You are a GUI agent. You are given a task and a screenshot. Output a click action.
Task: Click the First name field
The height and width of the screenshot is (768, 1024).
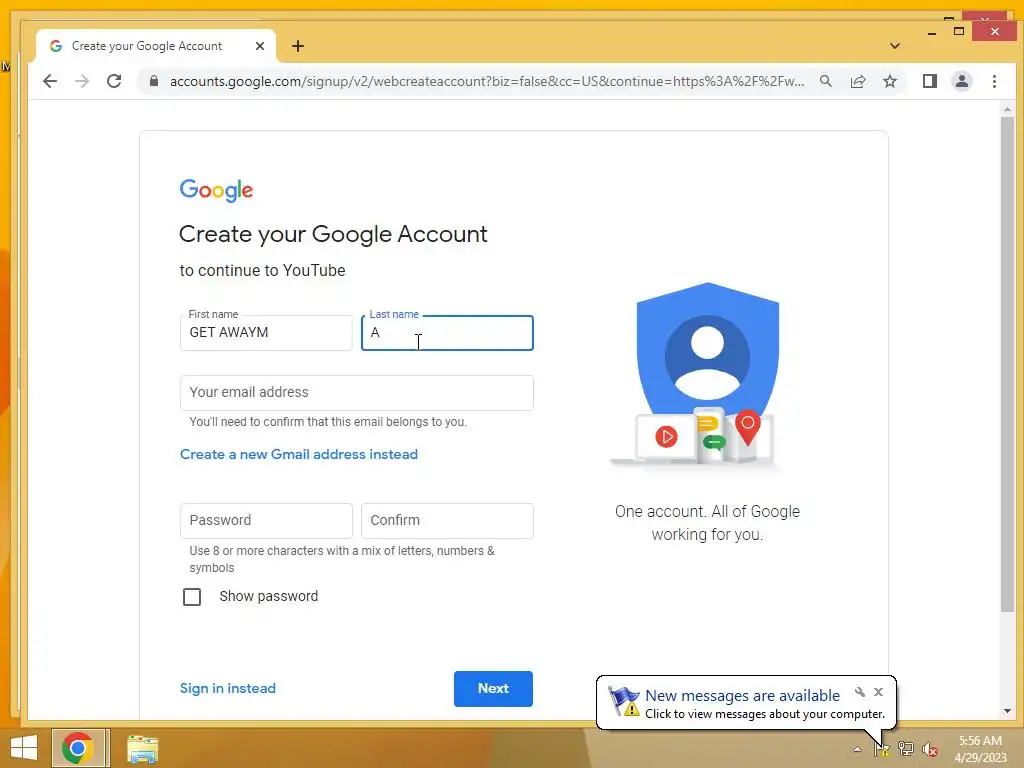[x=266, y=332]
